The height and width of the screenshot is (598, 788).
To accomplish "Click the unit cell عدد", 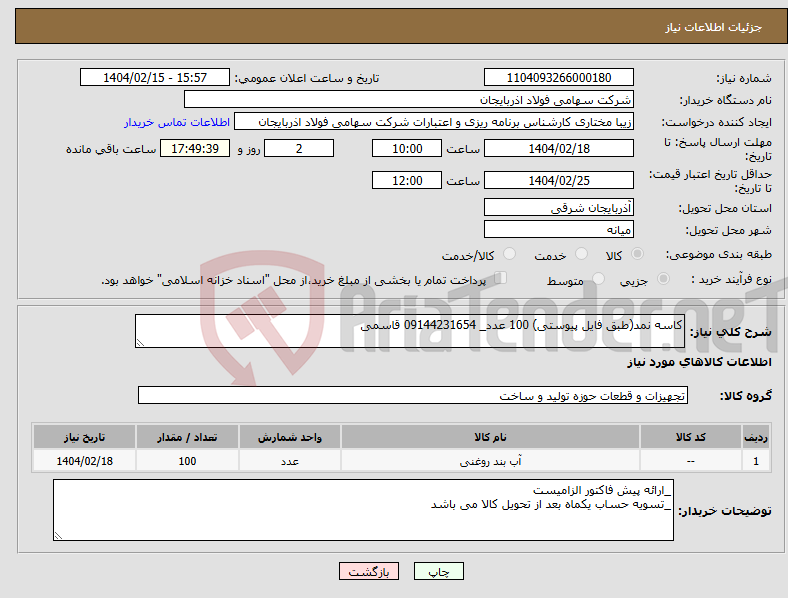I will pos(290,461).
